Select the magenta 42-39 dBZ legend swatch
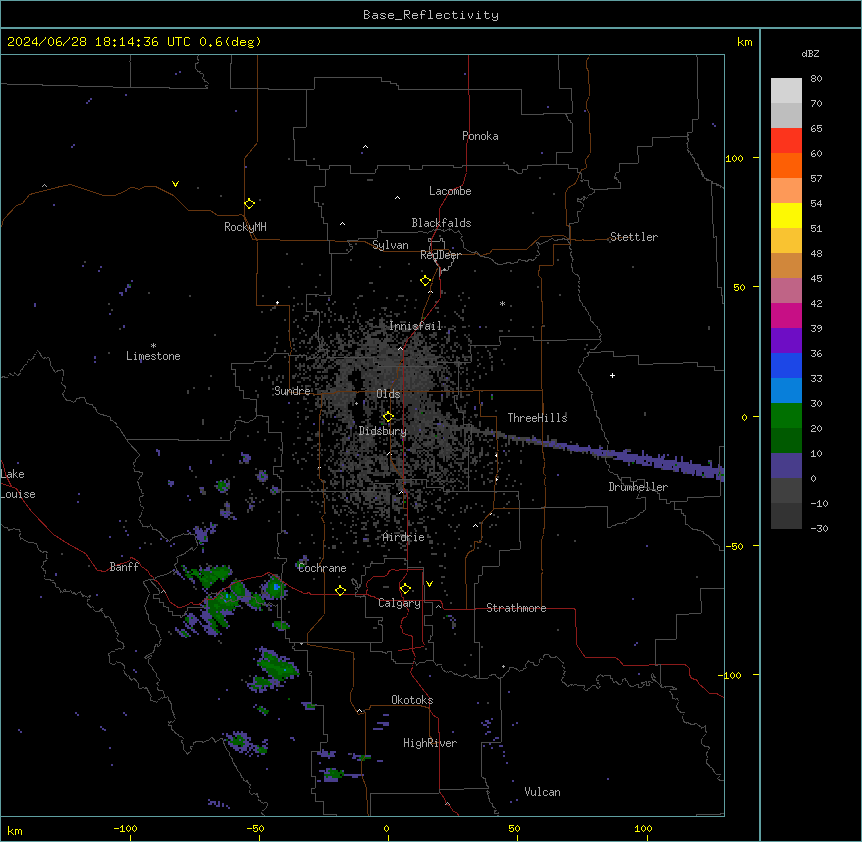Viewport: 862px width, 842px height. (786, 315)
